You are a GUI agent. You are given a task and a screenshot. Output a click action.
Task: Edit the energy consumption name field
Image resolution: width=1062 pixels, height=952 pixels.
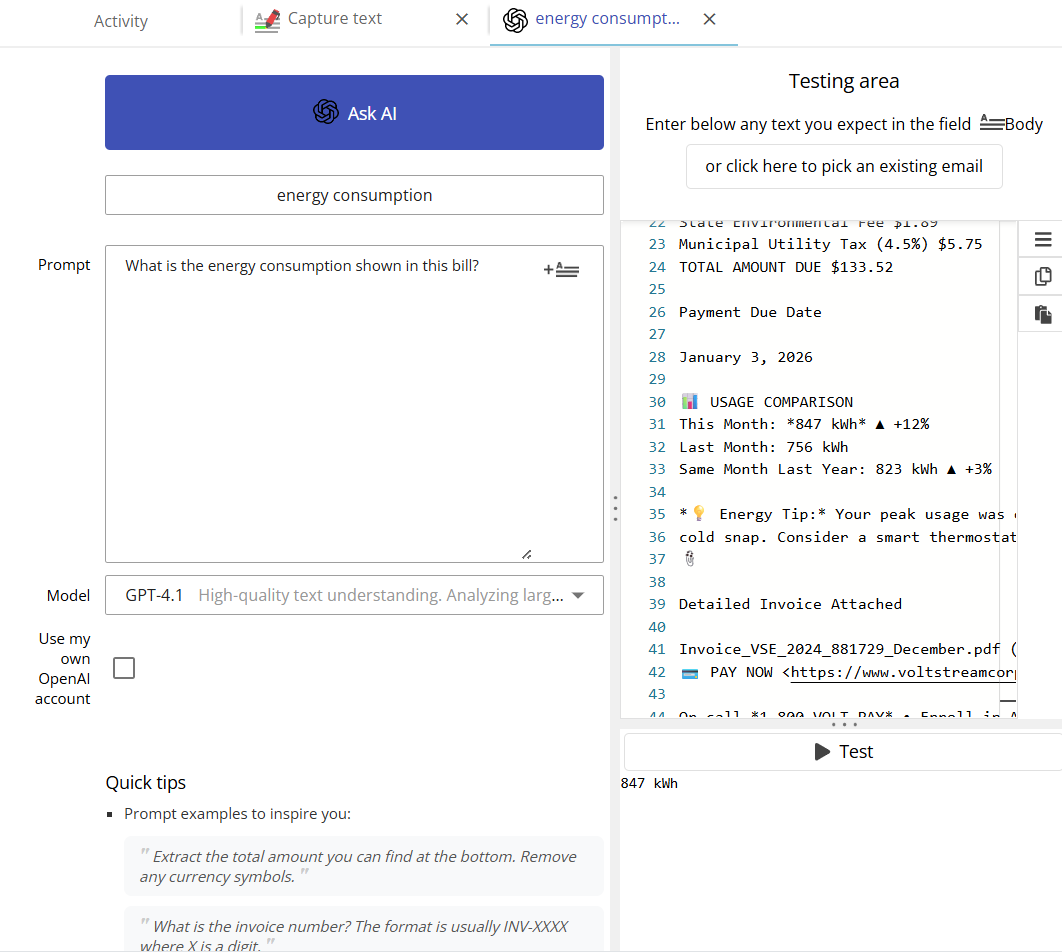[354, 194]
